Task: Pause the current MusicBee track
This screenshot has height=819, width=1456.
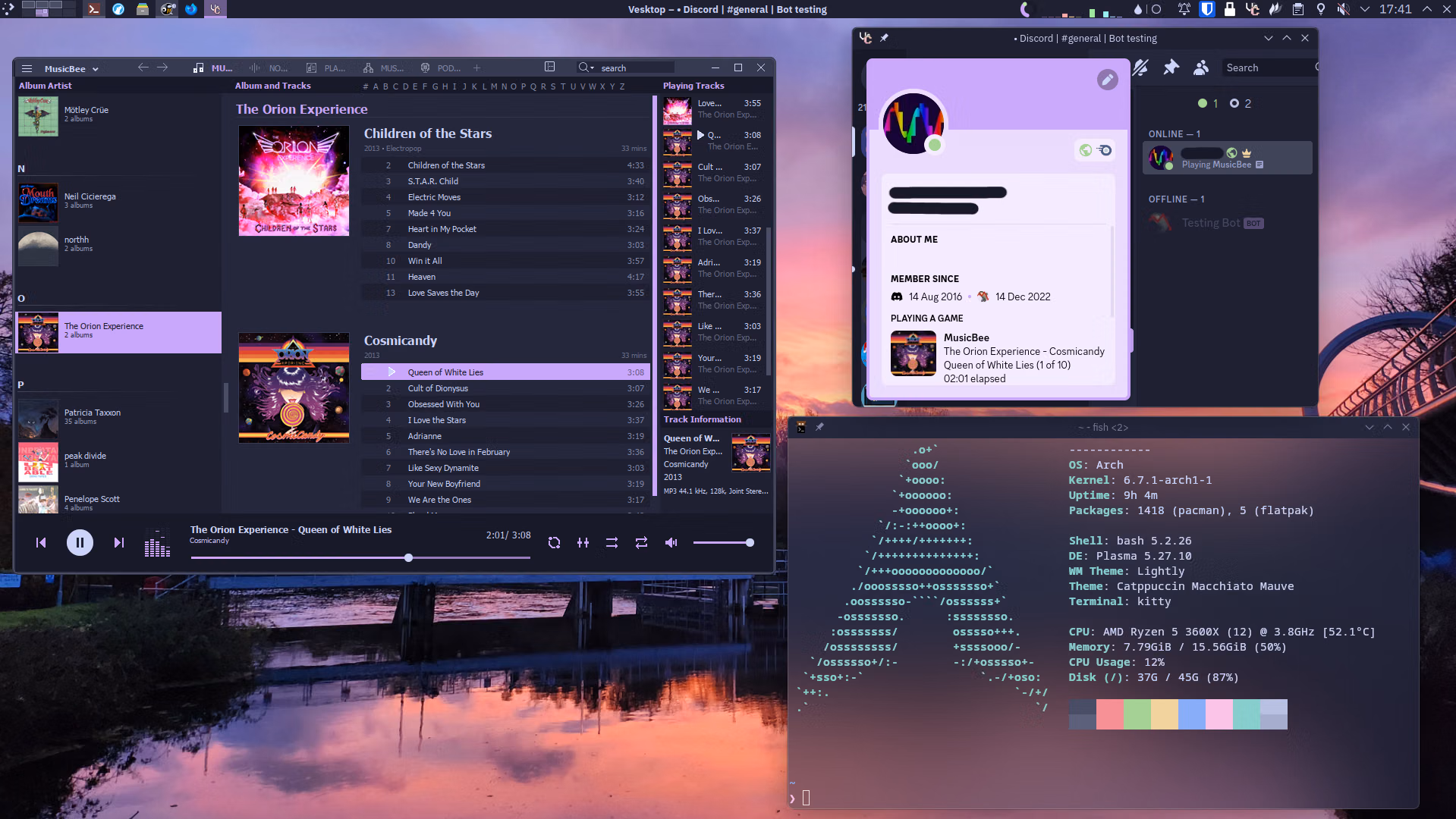Action: point(80,543)
